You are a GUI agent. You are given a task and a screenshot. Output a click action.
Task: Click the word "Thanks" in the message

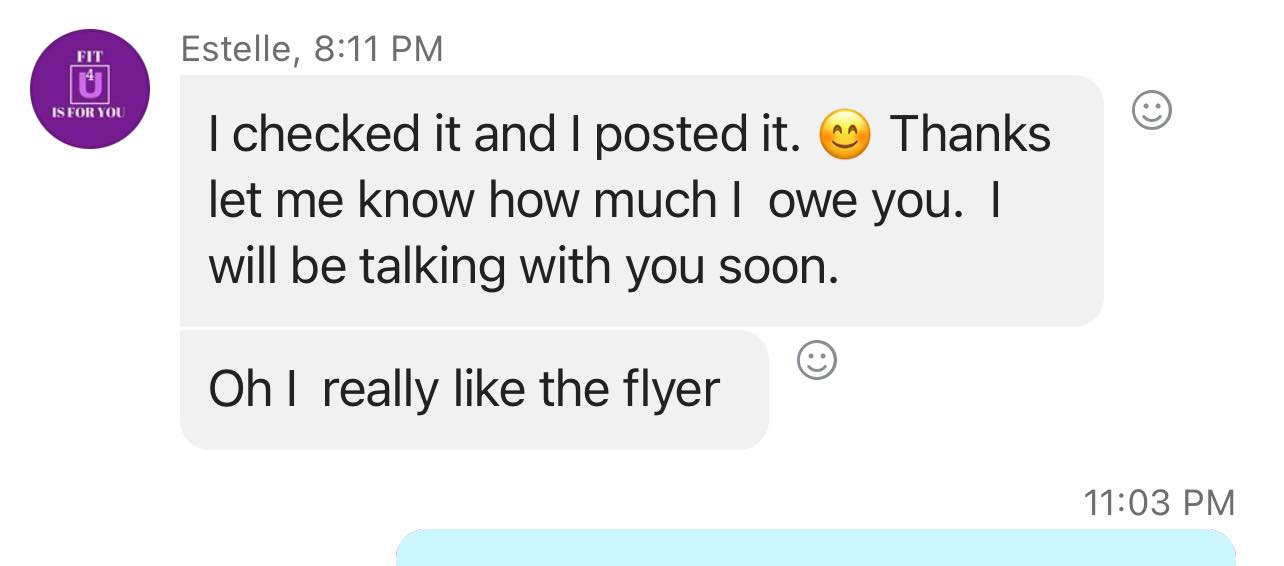(x=969, y=135)
